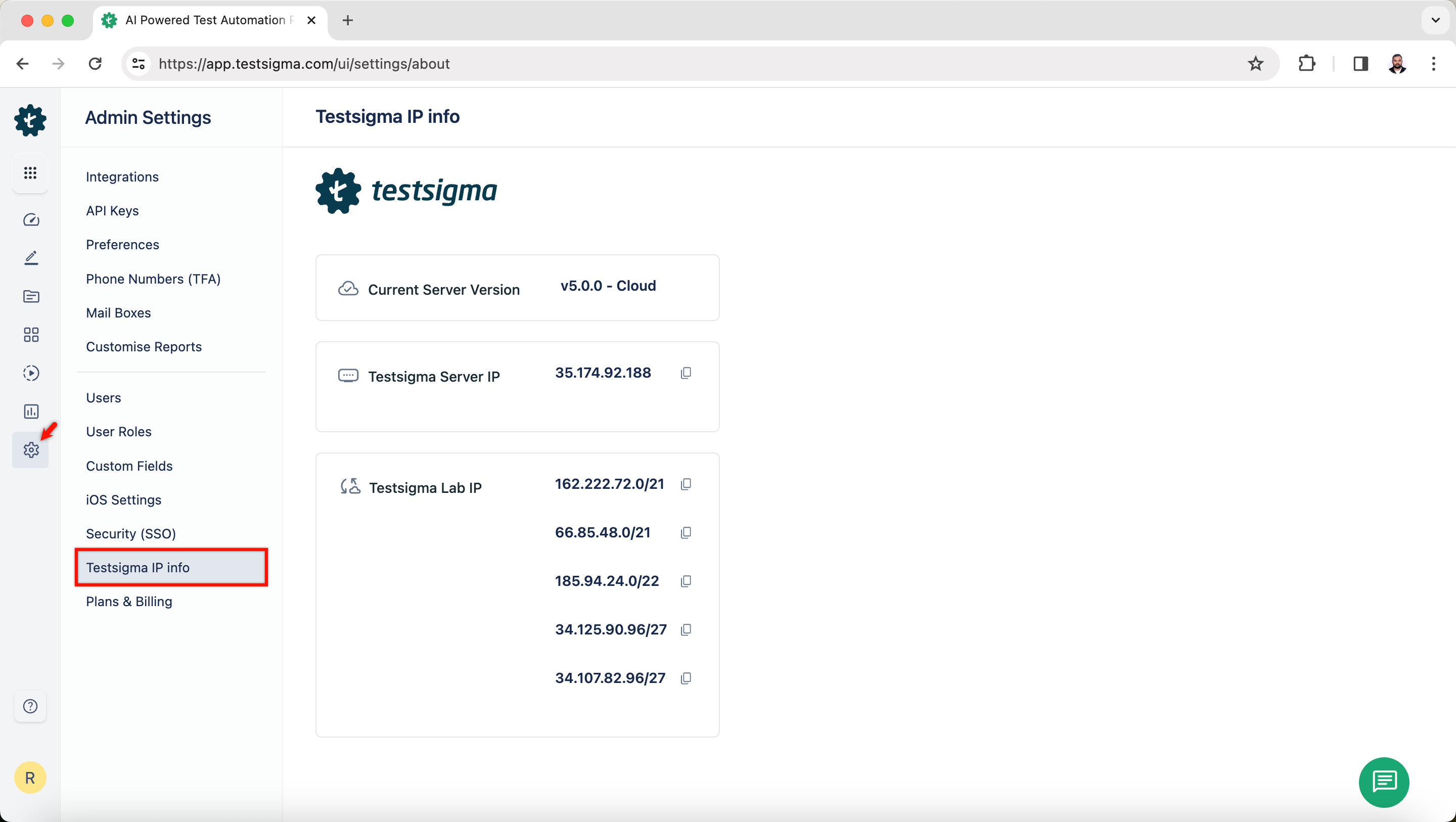Close the AI Powered Test Automation tab

pyautogui.click(x=311, y=21)
